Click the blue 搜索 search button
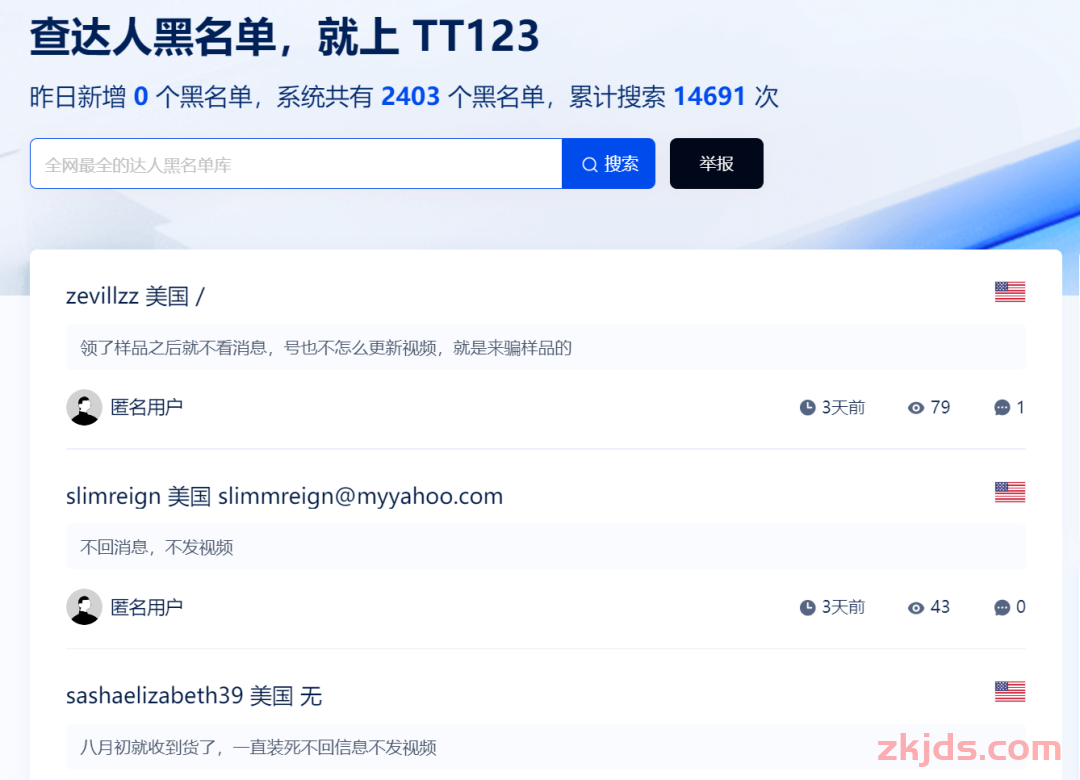 click(608, 163)
